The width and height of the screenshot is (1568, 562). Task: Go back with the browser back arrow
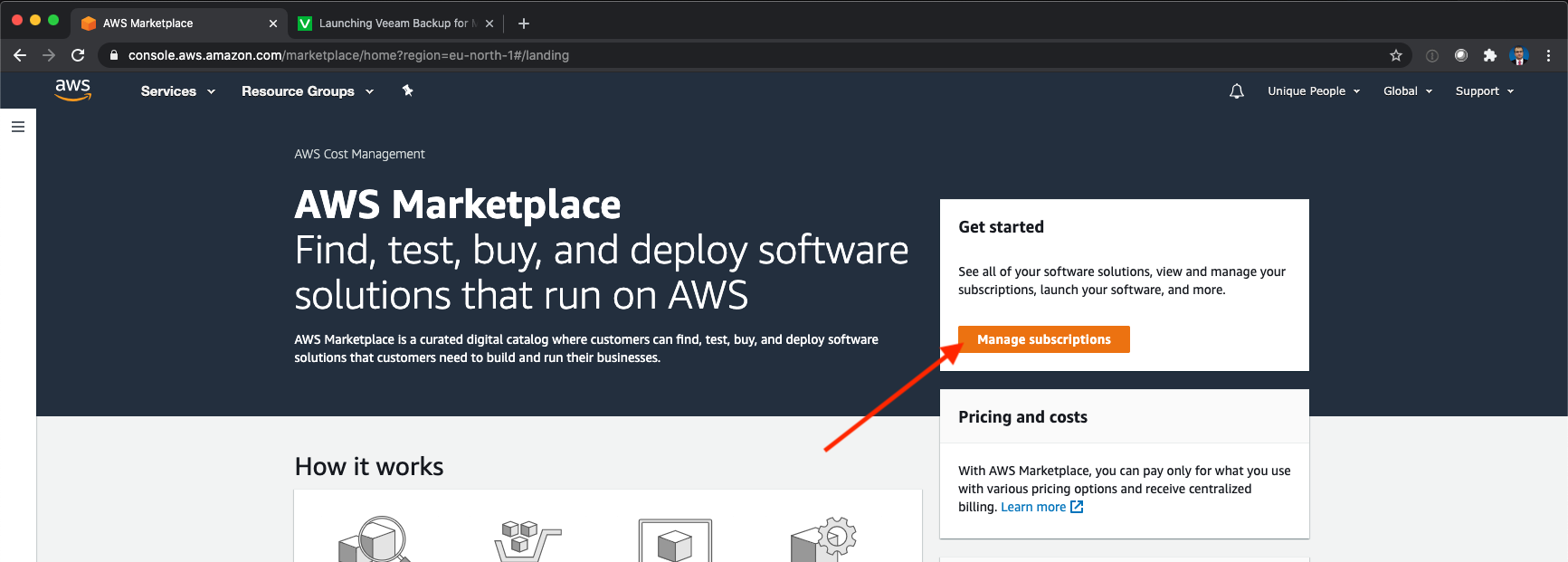20,55
